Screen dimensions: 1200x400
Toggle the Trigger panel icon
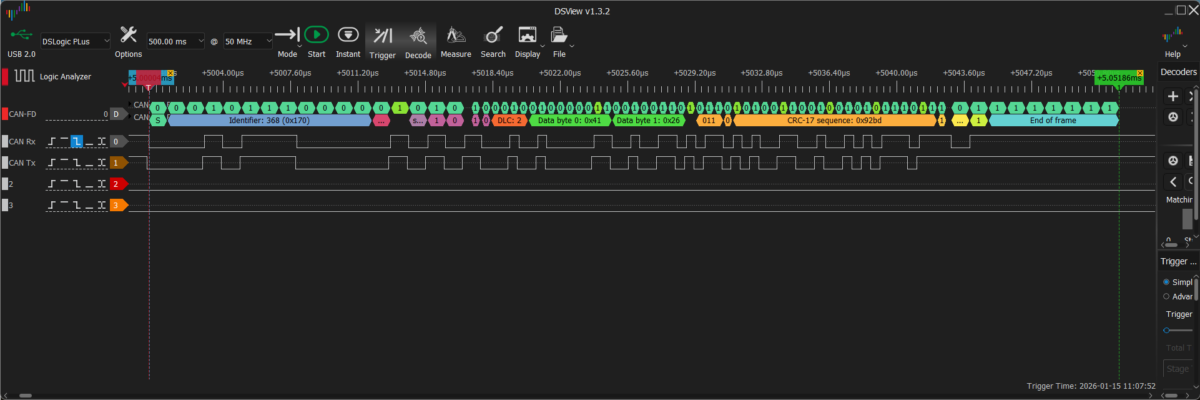coord(382,40)
